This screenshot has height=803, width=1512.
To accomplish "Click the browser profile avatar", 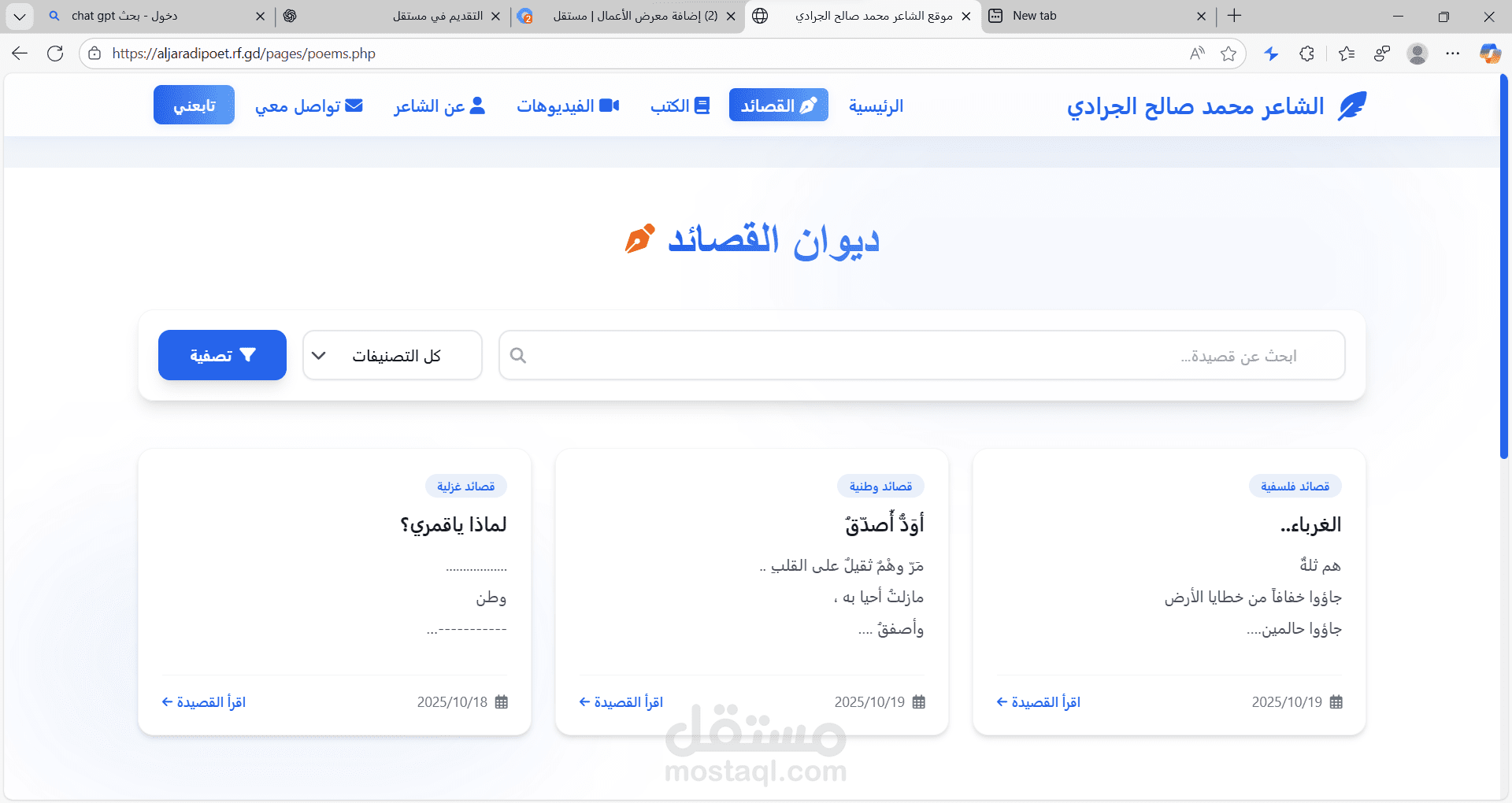I will point(1417,54).
